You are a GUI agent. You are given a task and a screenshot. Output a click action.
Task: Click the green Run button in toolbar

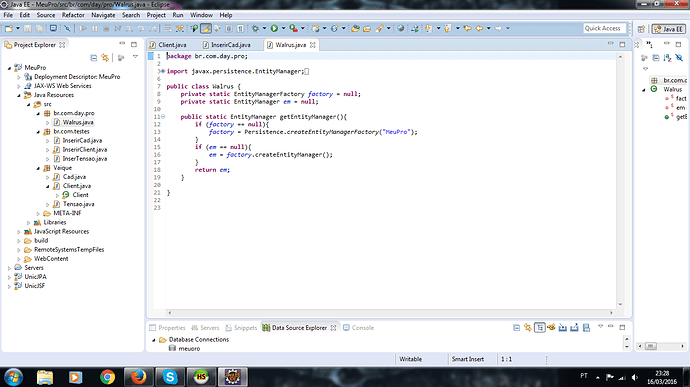point(274,28)
